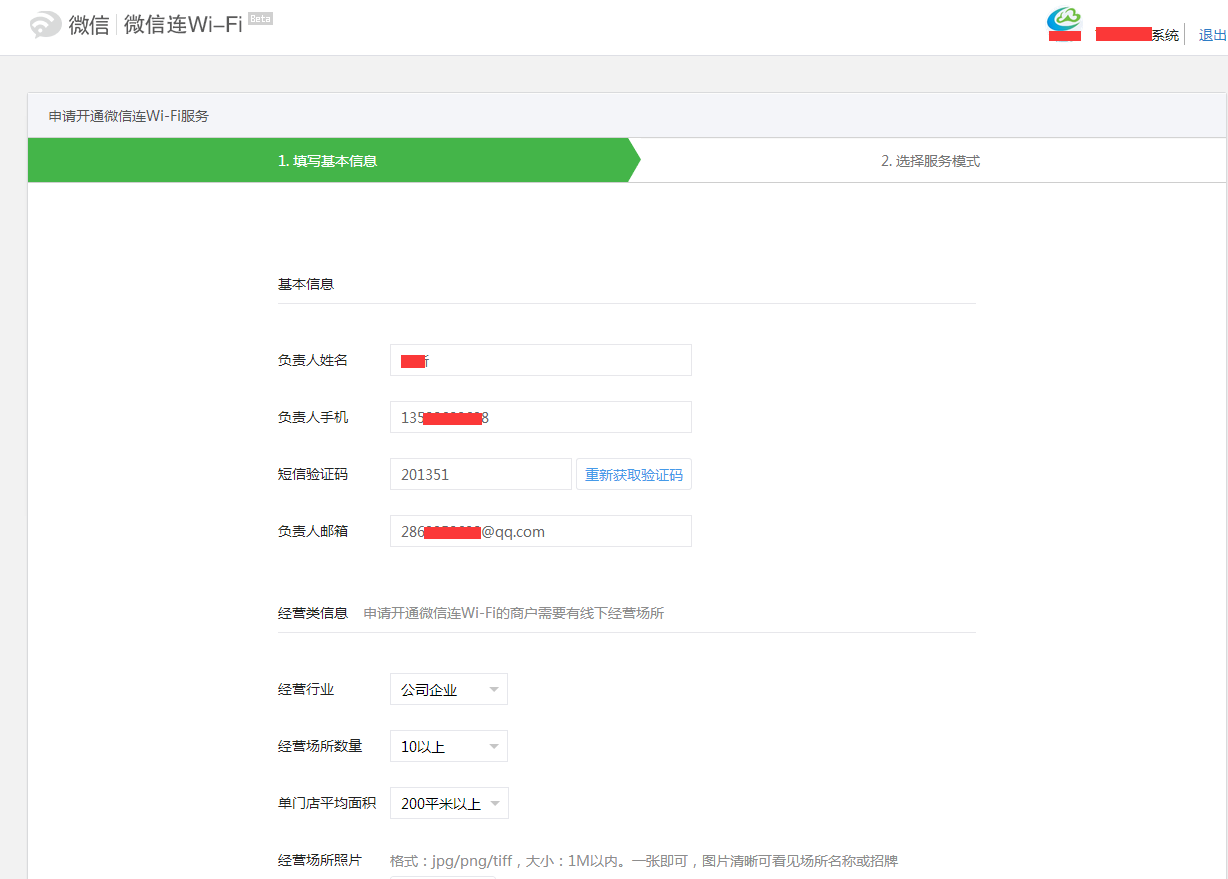Viewport: 1228px width, 879px height.
Task: Click the 负责人手机 label
Action: 313,417
